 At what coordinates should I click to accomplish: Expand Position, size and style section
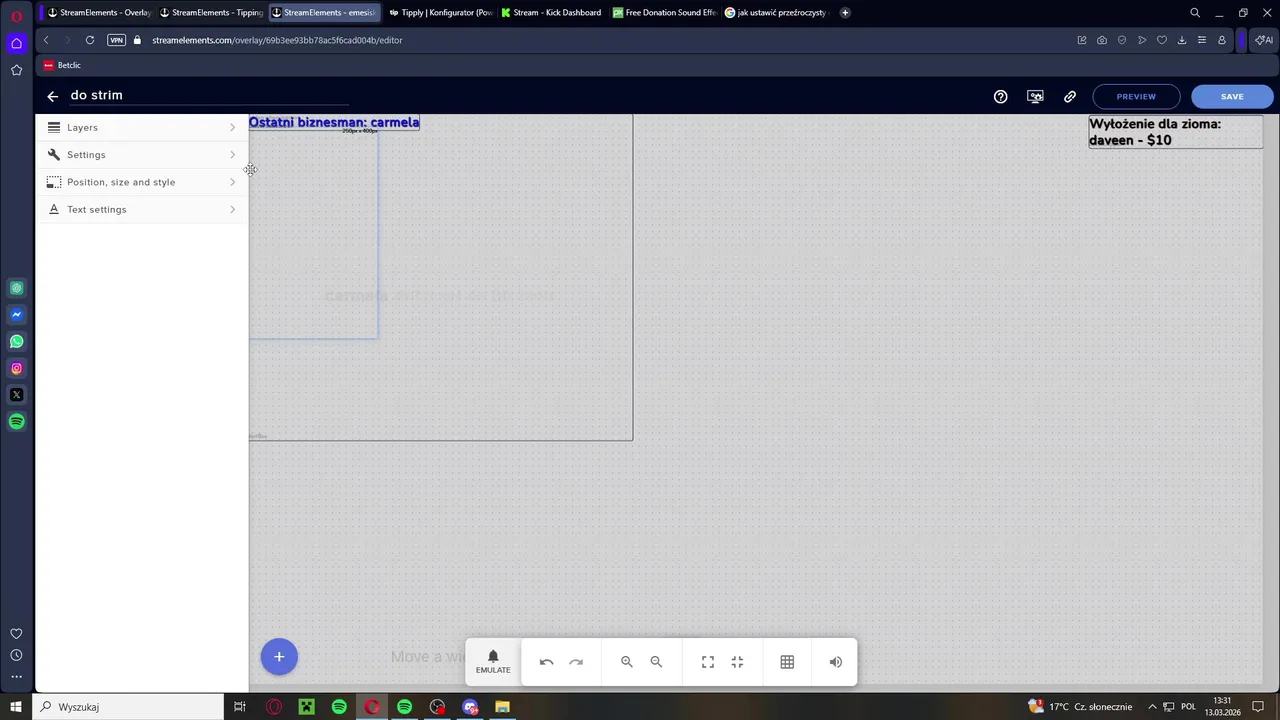[142, 182]
